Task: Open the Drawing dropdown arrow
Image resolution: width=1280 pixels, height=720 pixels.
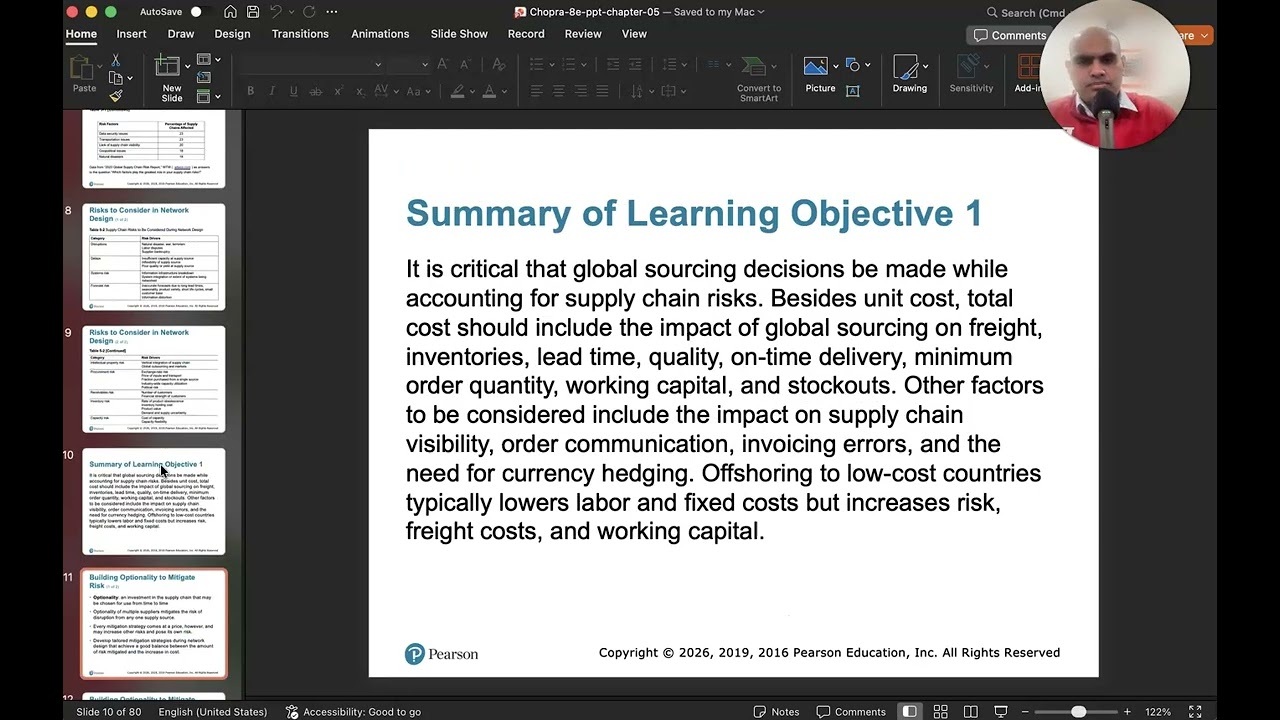Action: [x=926, y=67]
